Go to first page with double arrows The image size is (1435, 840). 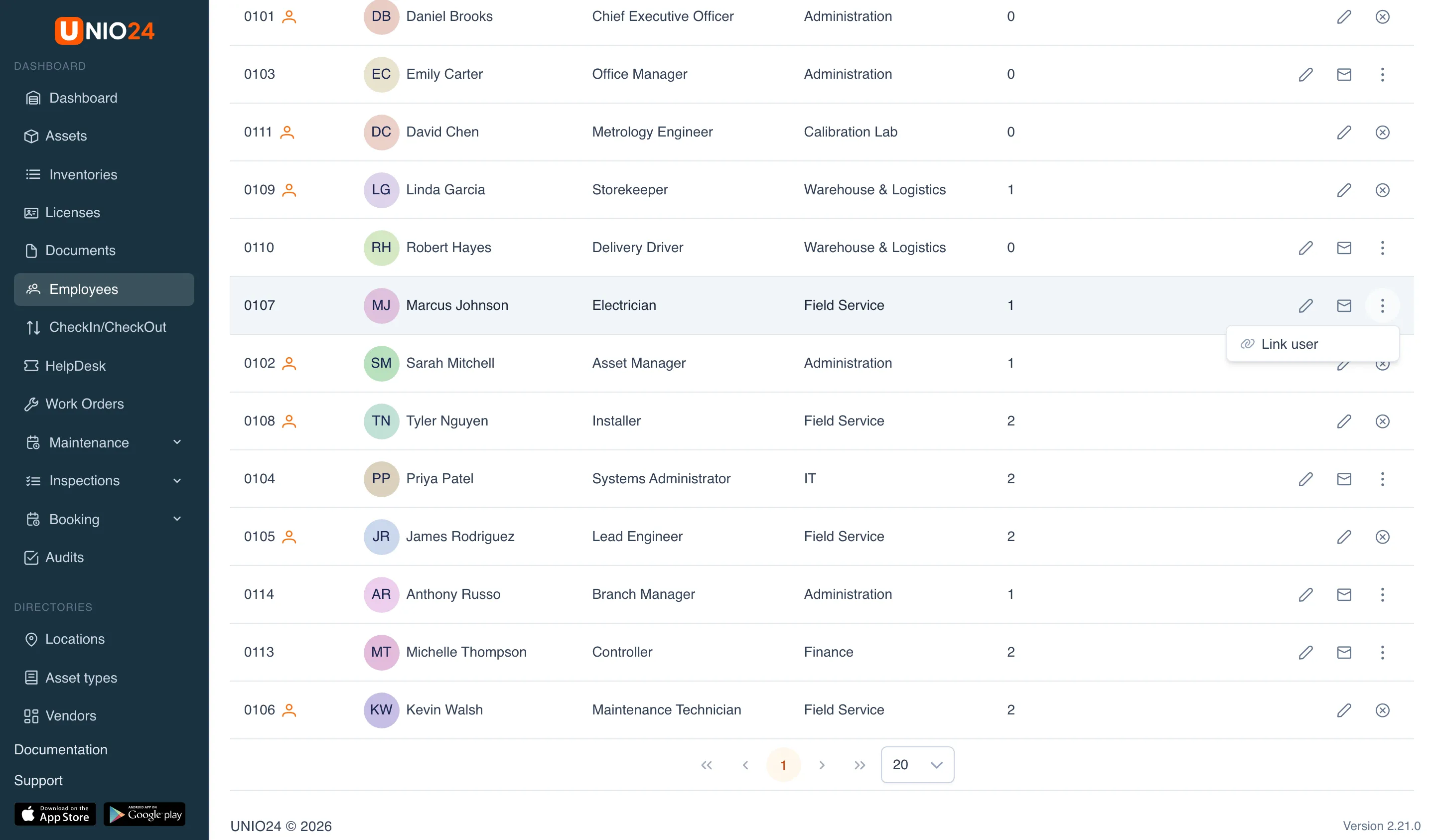[707, 765]
